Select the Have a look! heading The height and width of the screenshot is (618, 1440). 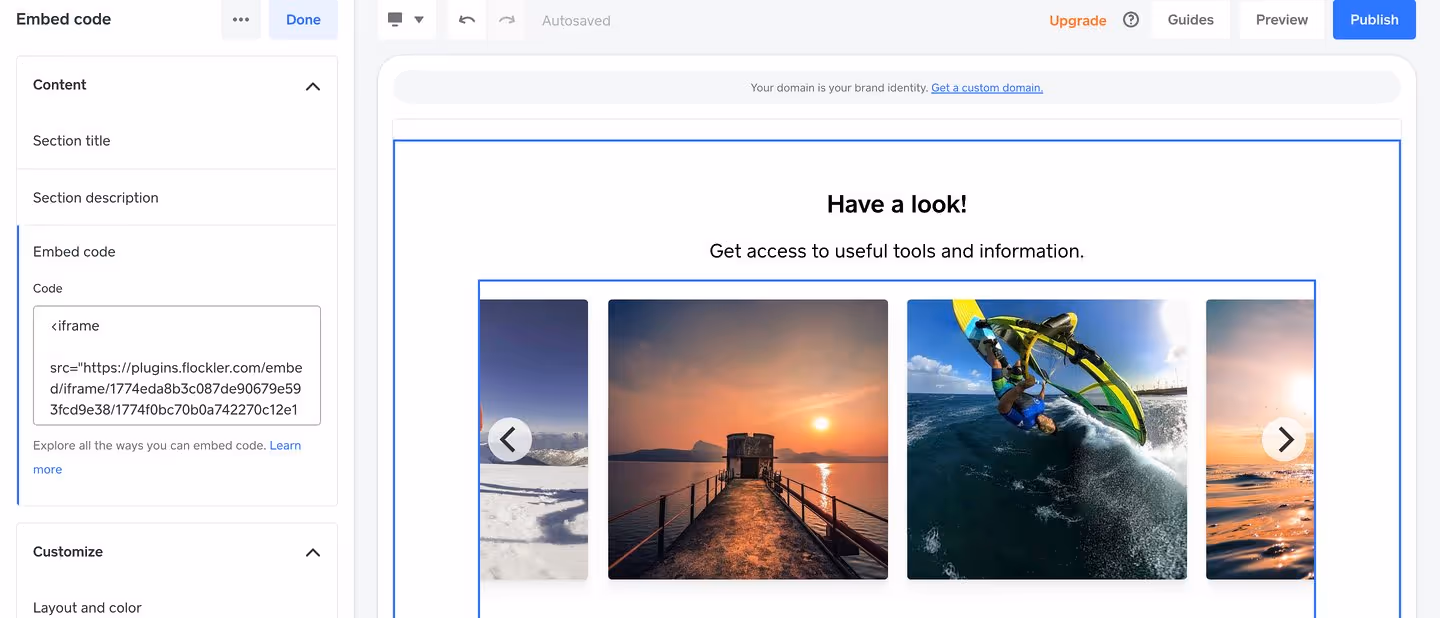click(x=897, y=204)
